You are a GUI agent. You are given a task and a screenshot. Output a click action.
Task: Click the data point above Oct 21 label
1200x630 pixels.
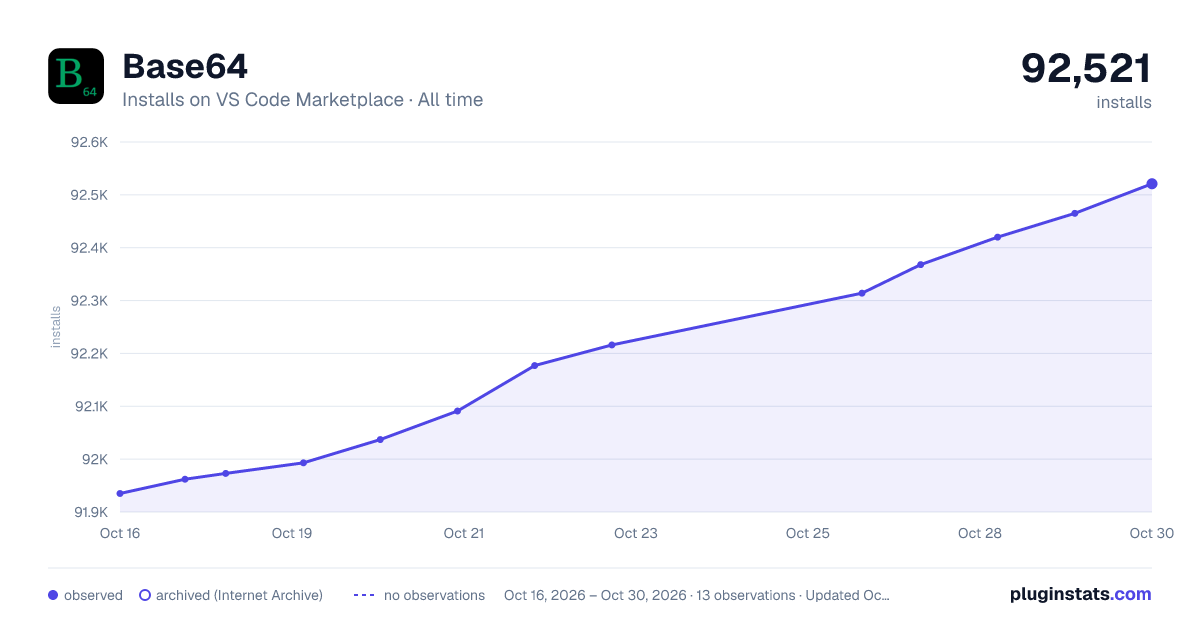click(457, 411)
